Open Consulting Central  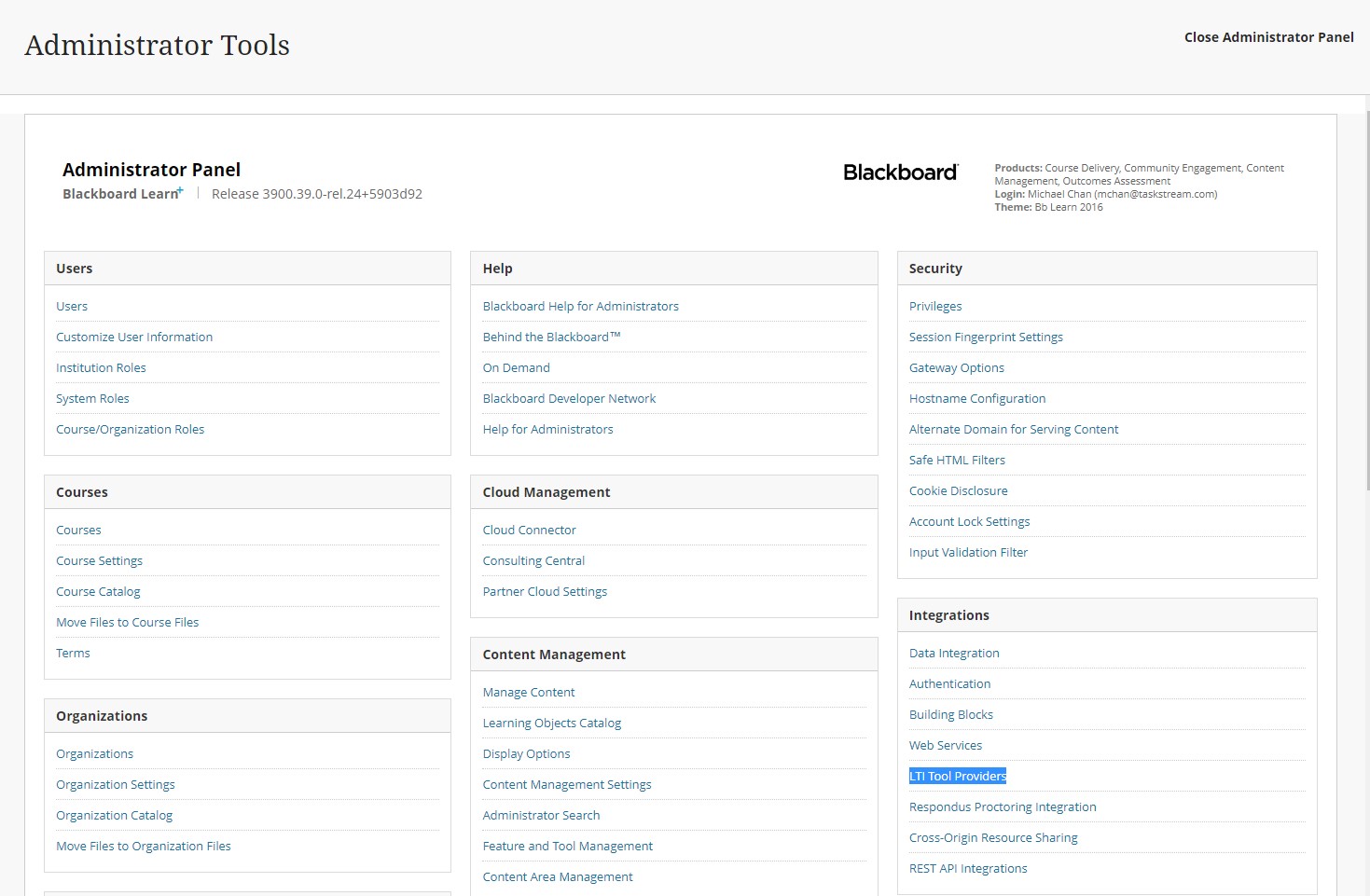tap(533, 560)
